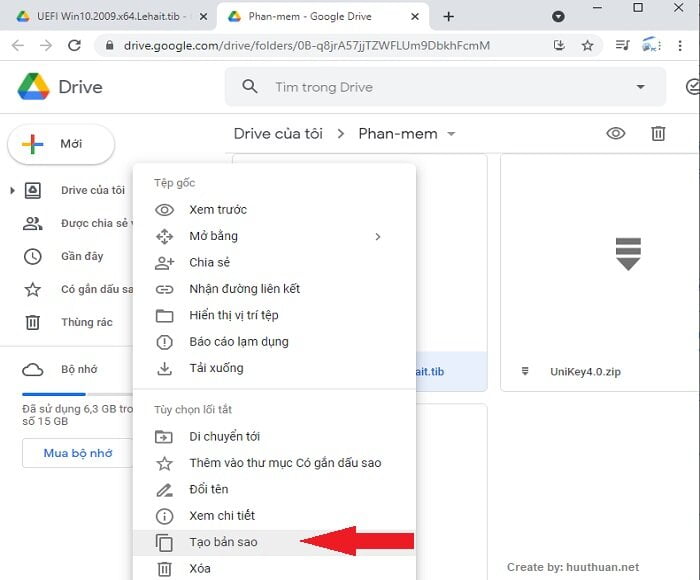
Task: Open a new browser tab
Action: click(448, 16)
